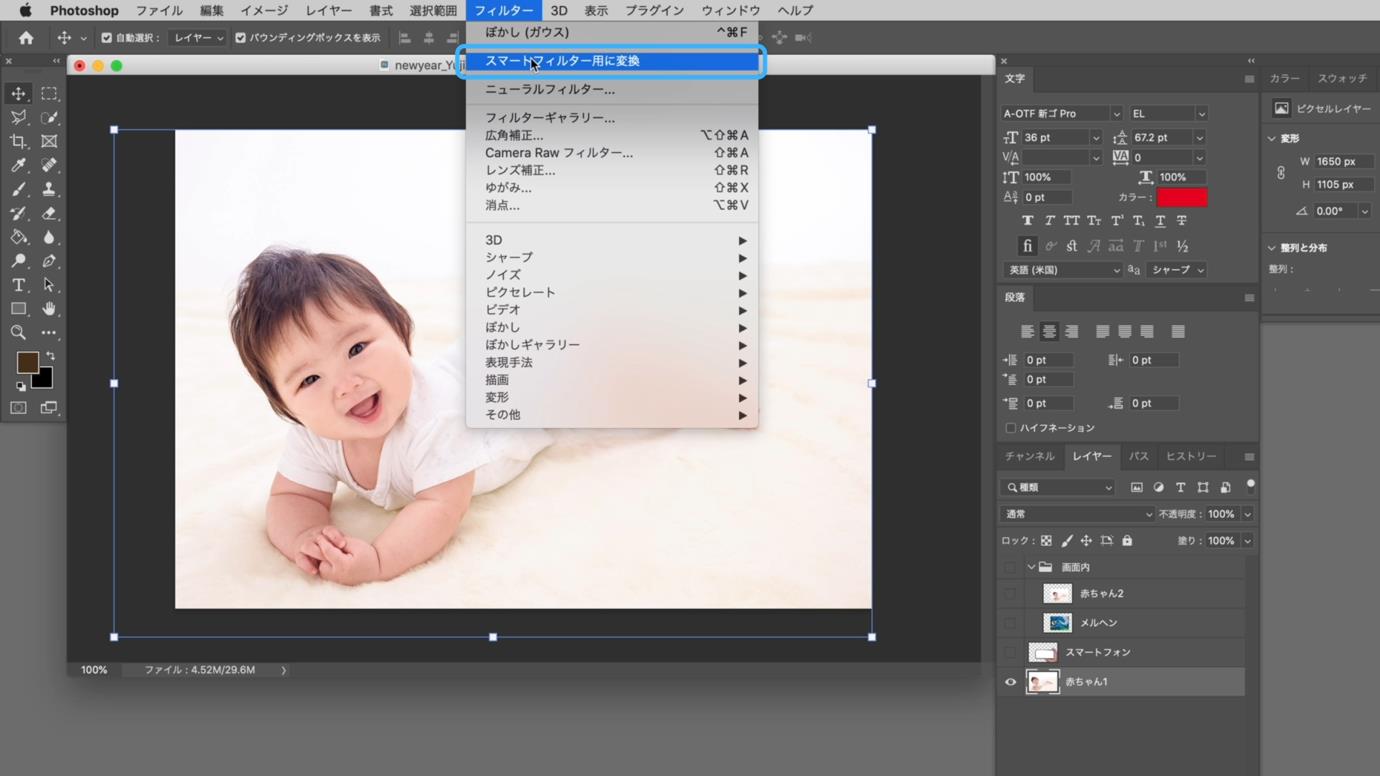Select the Dodge tool

tap(18, 261)
